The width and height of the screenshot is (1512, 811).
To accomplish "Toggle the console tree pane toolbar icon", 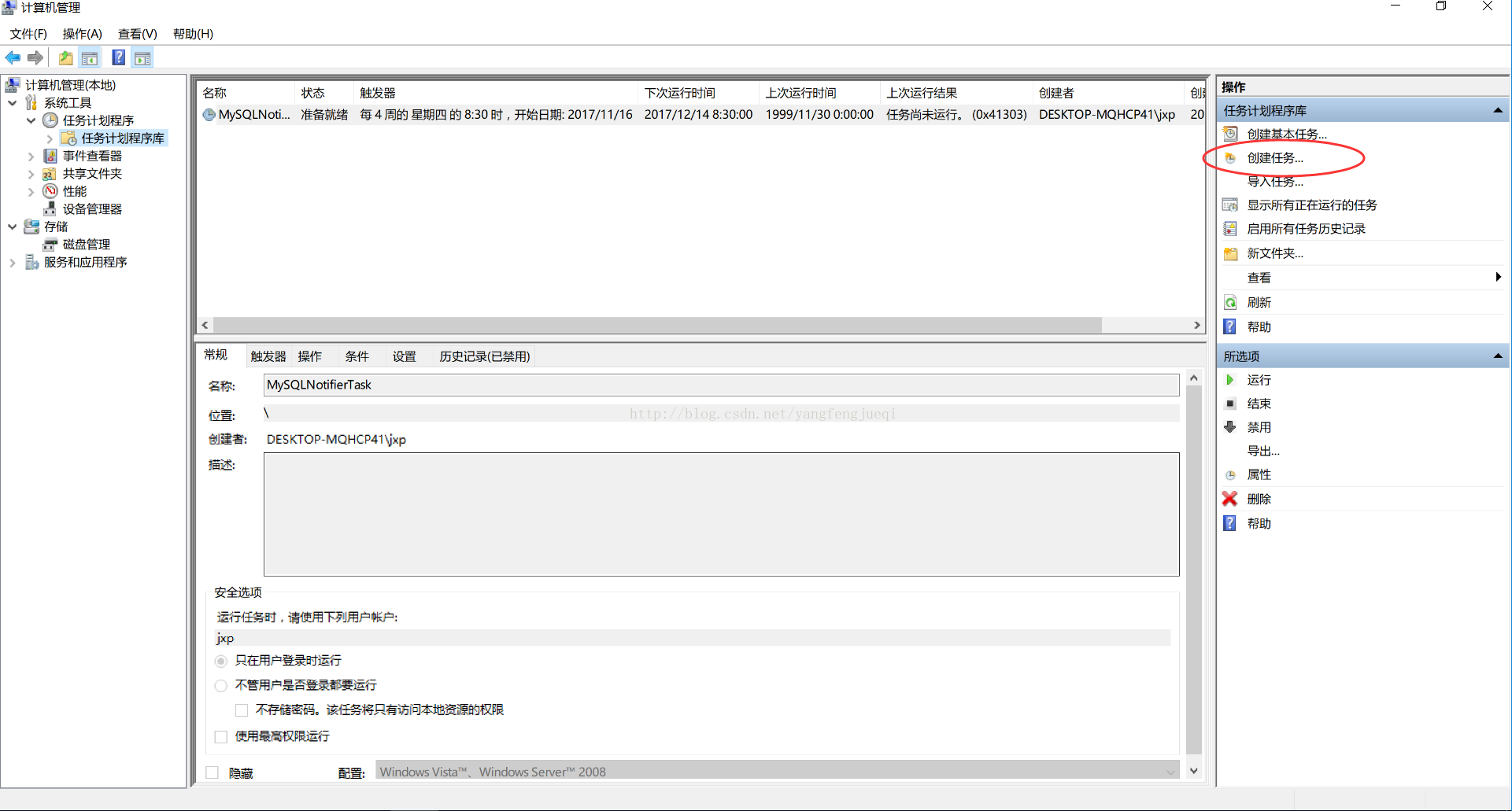I will pyautogui.click(x=90, y=57).
